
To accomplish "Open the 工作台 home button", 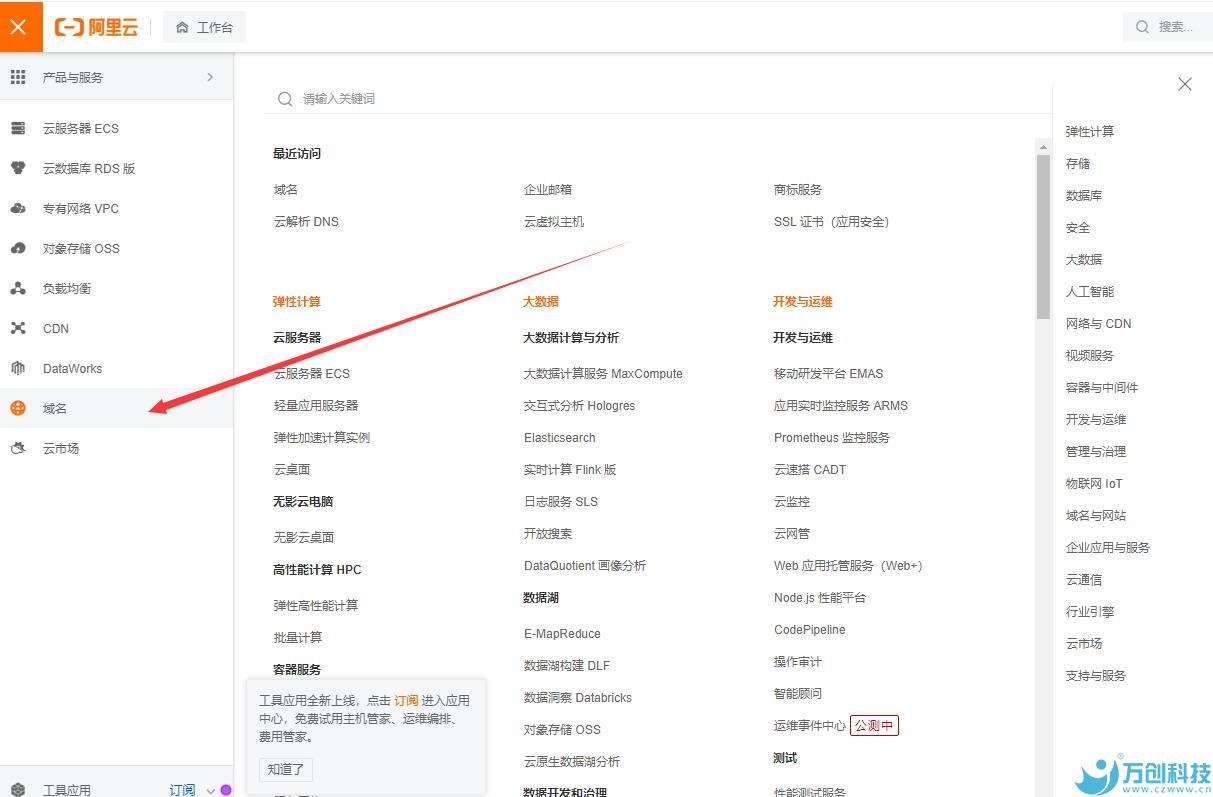I will pos(204,27).
